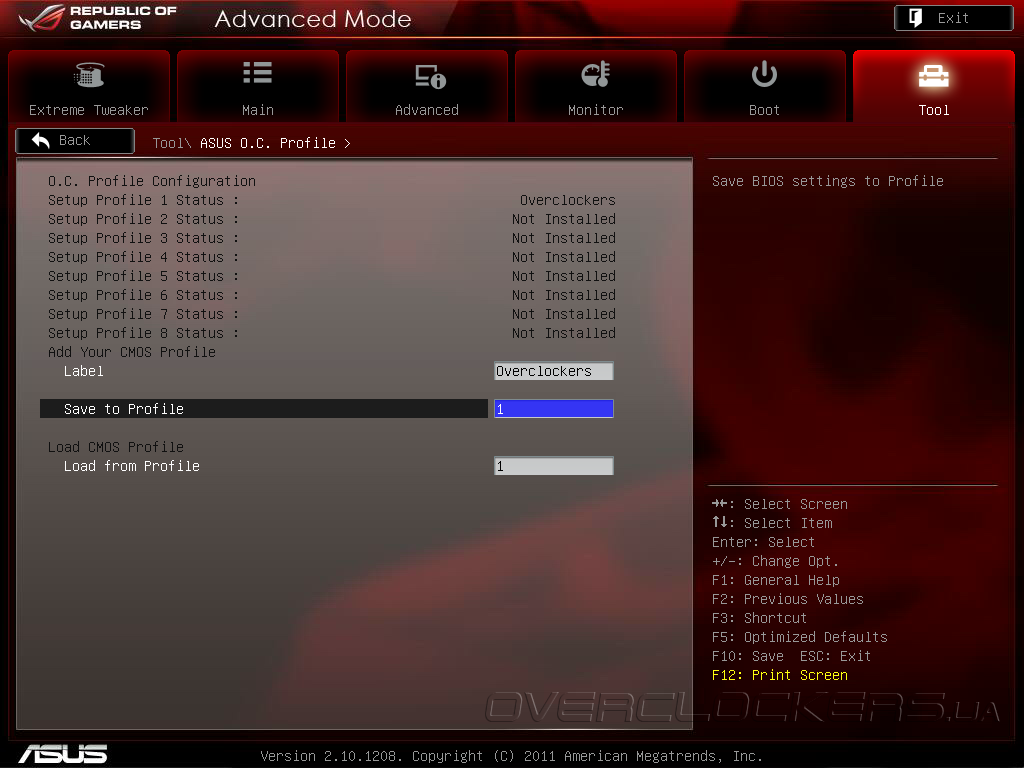Click the F12: Print Screen hint
Screen dimensions: 1024x768
tap(780, 675)
